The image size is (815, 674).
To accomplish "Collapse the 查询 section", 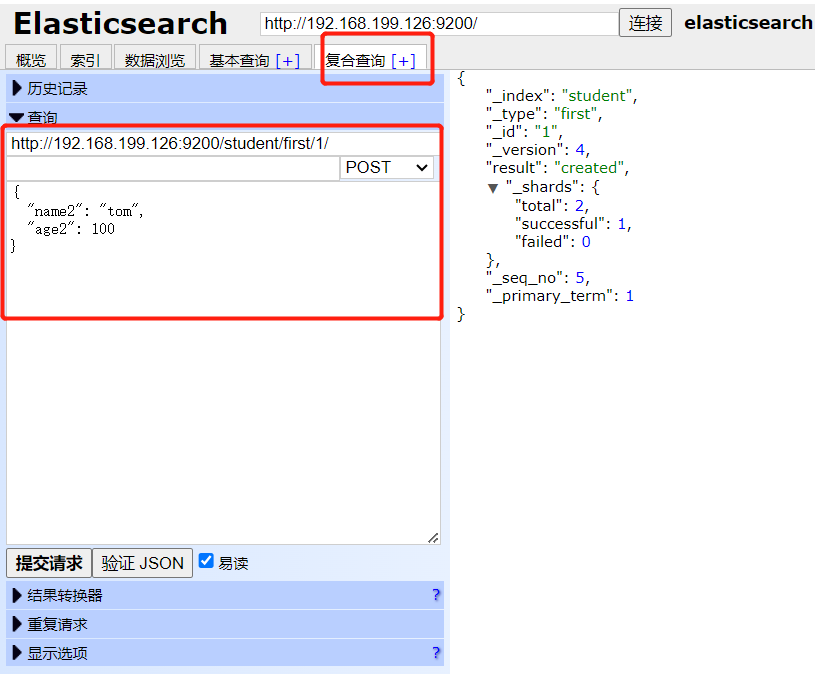I will (x=225, y=117).
